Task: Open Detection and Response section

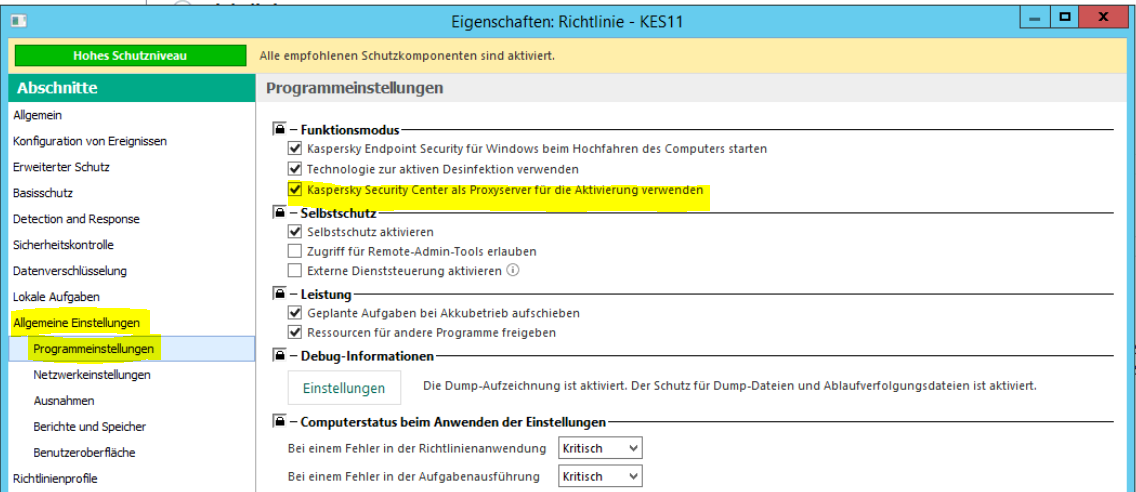Action: [76, 219]
